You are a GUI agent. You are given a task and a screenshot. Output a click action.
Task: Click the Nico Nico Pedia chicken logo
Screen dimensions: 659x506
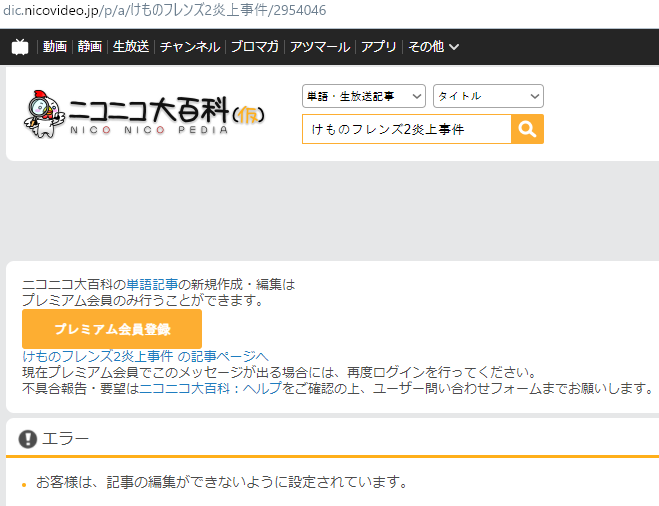pyautogui.click(x=44, y=114)
